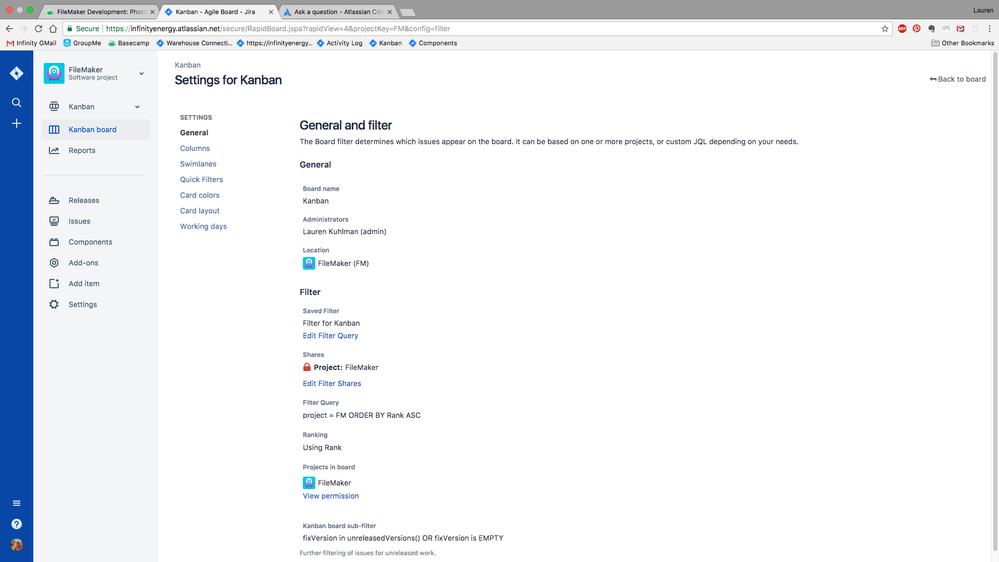Click Back to board link
This screenshot has height=562, width=999.
(x=957, y=79)
